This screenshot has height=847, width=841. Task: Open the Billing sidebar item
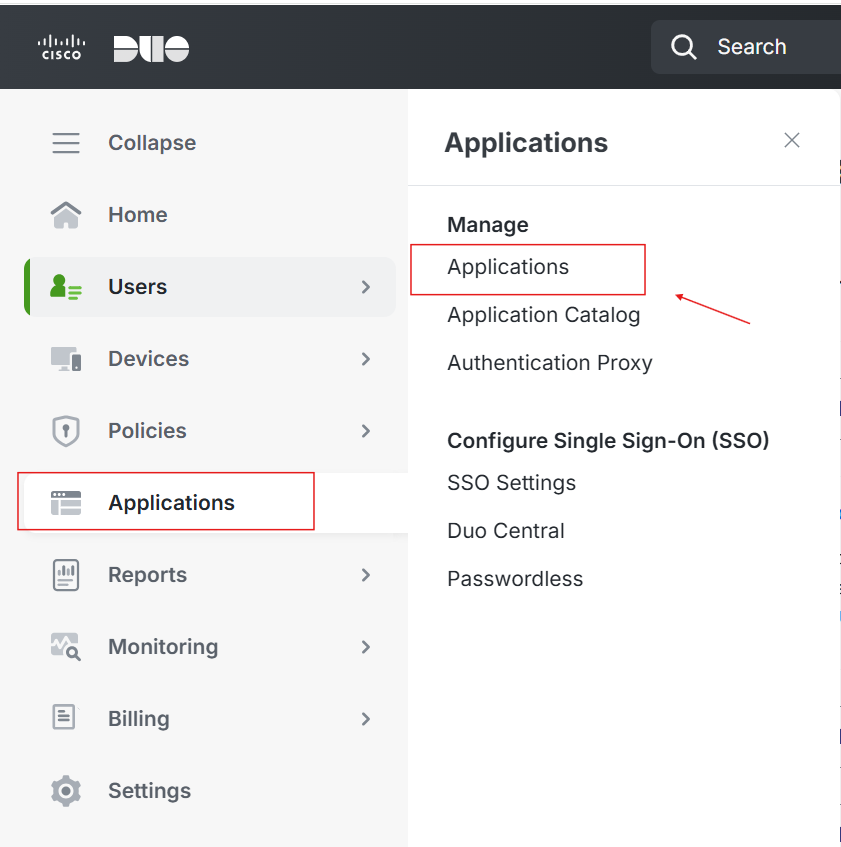point(139,719)
